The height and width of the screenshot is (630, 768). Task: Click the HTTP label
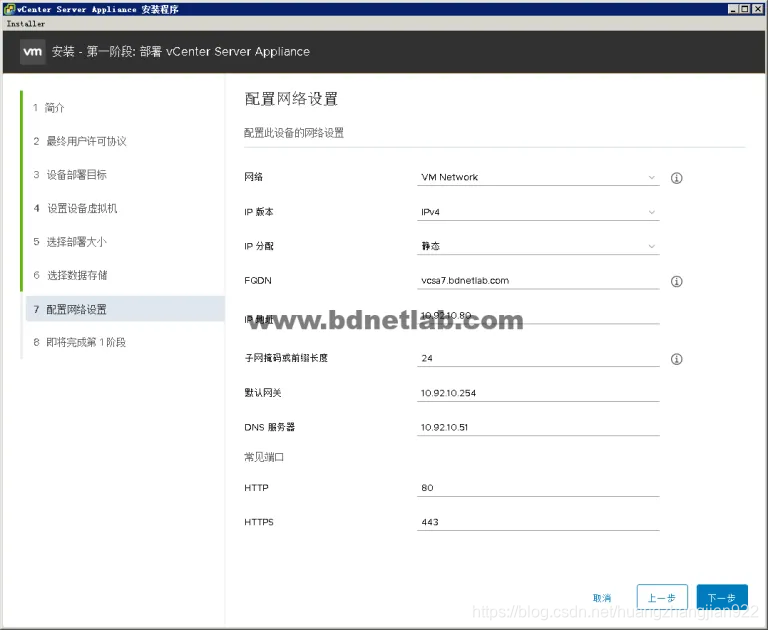tap(256, 488)
